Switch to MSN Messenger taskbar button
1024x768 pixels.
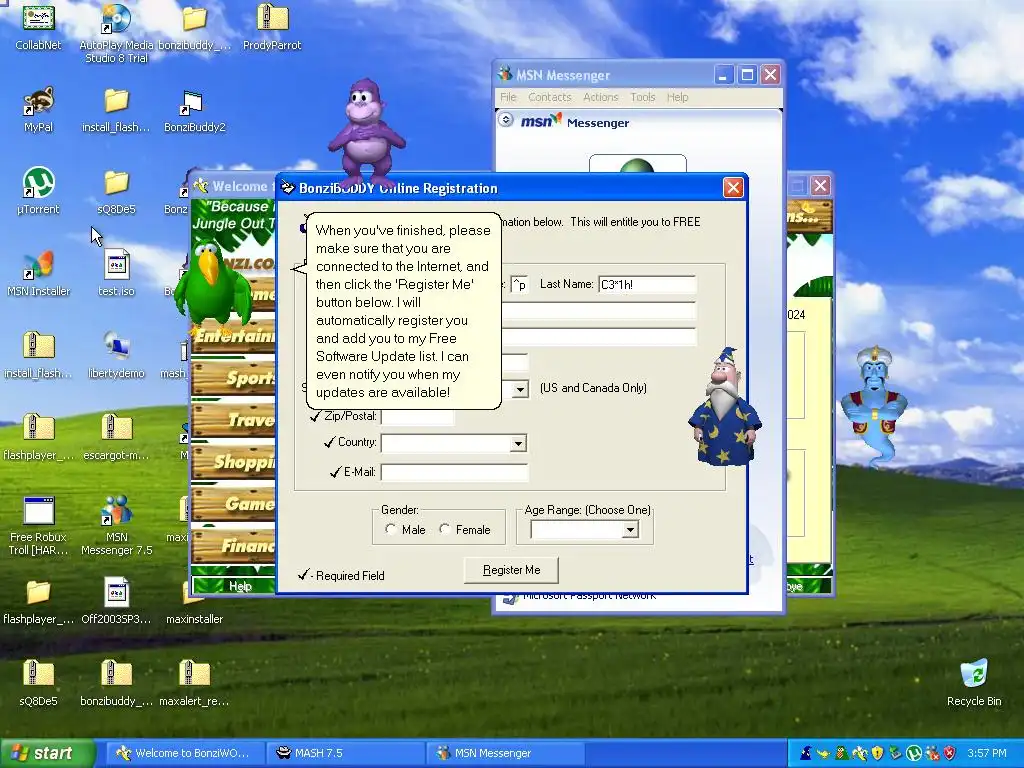pos(505,753)
